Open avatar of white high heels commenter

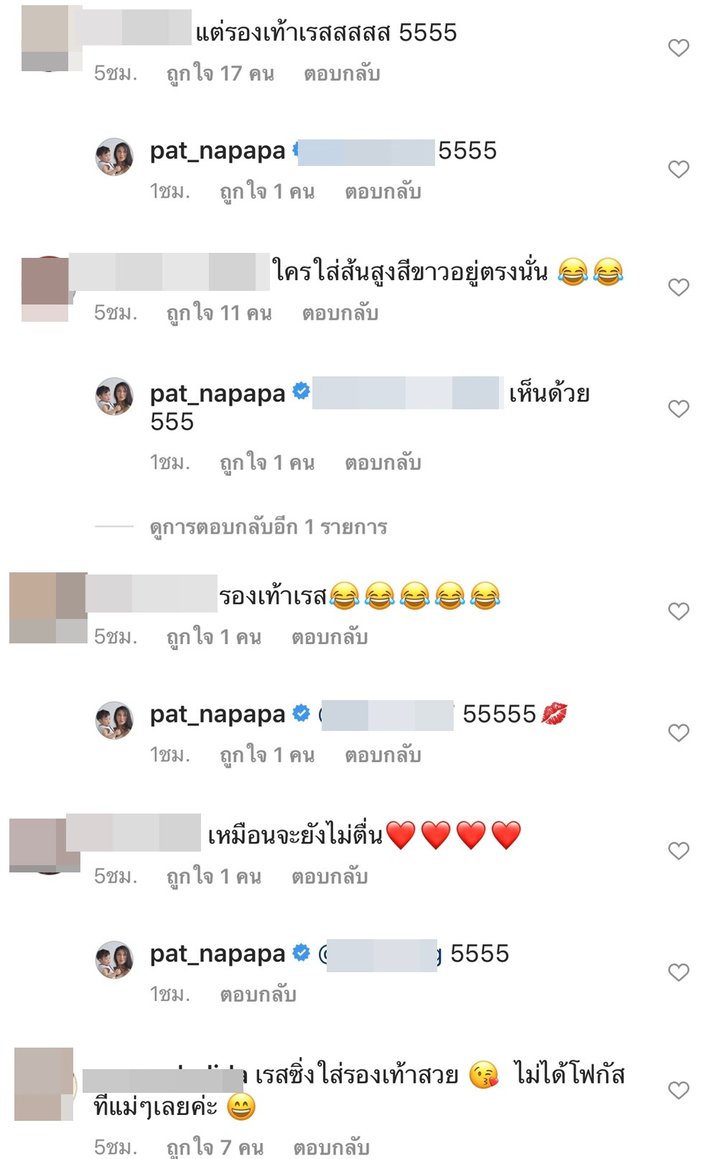45,289
